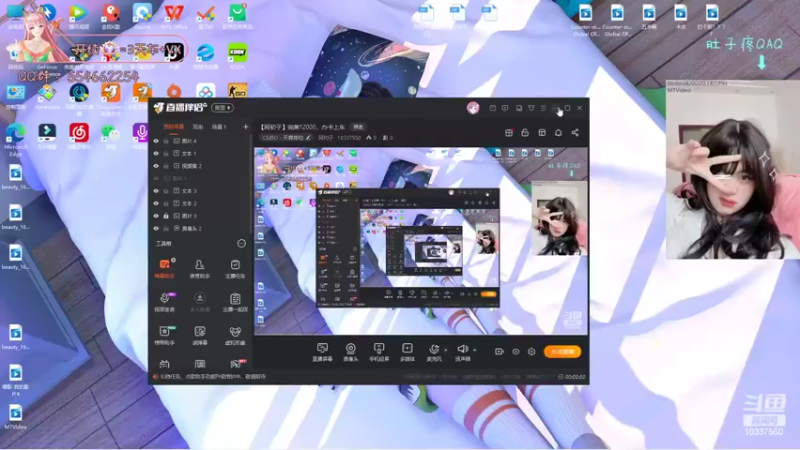Open the mode pill next to app logo

tap(222, 108)
